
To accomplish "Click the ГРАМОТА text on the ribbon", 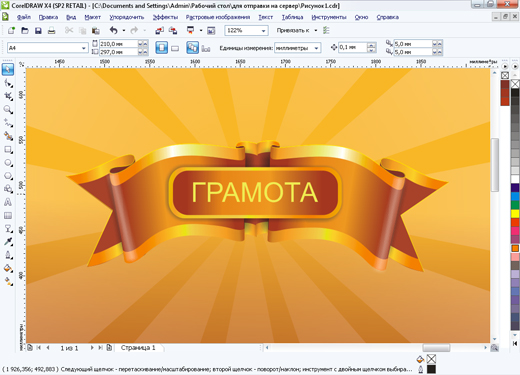I will pos(255,192).
